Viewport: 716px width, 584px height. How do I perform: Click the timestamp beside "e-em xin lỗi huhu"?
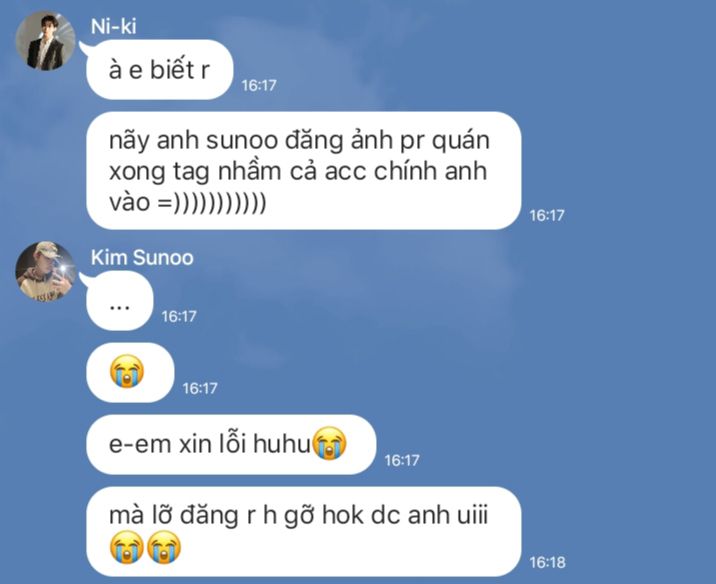(402, 460)
